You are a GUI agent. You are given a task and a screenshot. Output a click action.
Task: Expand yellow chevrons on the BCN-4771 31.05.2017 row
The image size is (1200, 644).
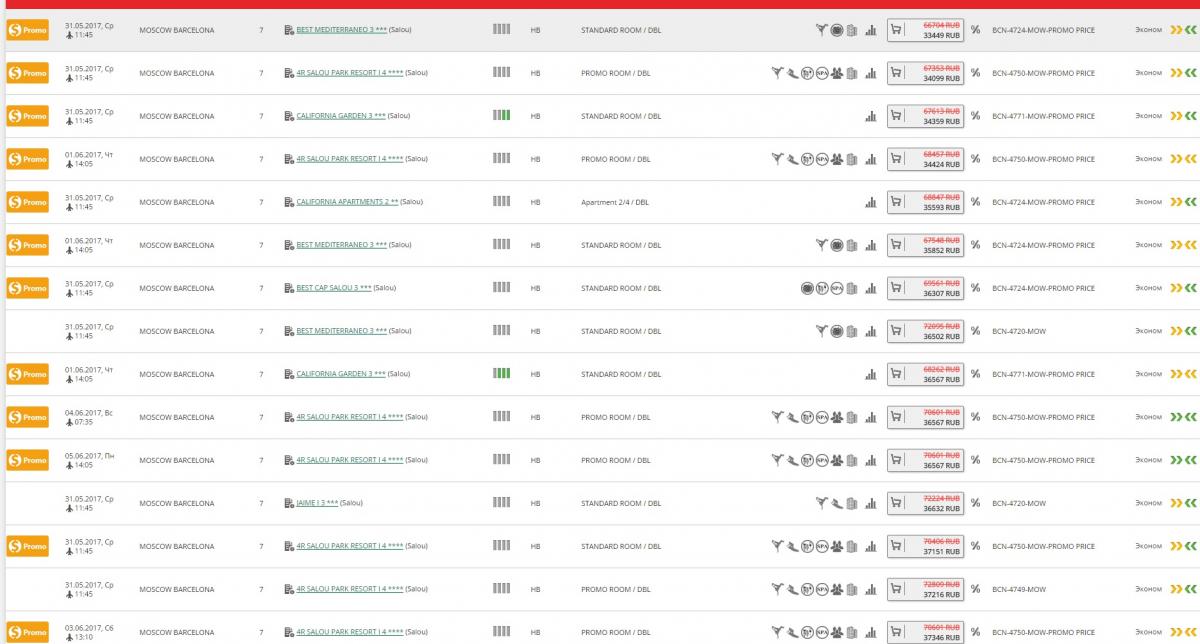(1176, 116)
